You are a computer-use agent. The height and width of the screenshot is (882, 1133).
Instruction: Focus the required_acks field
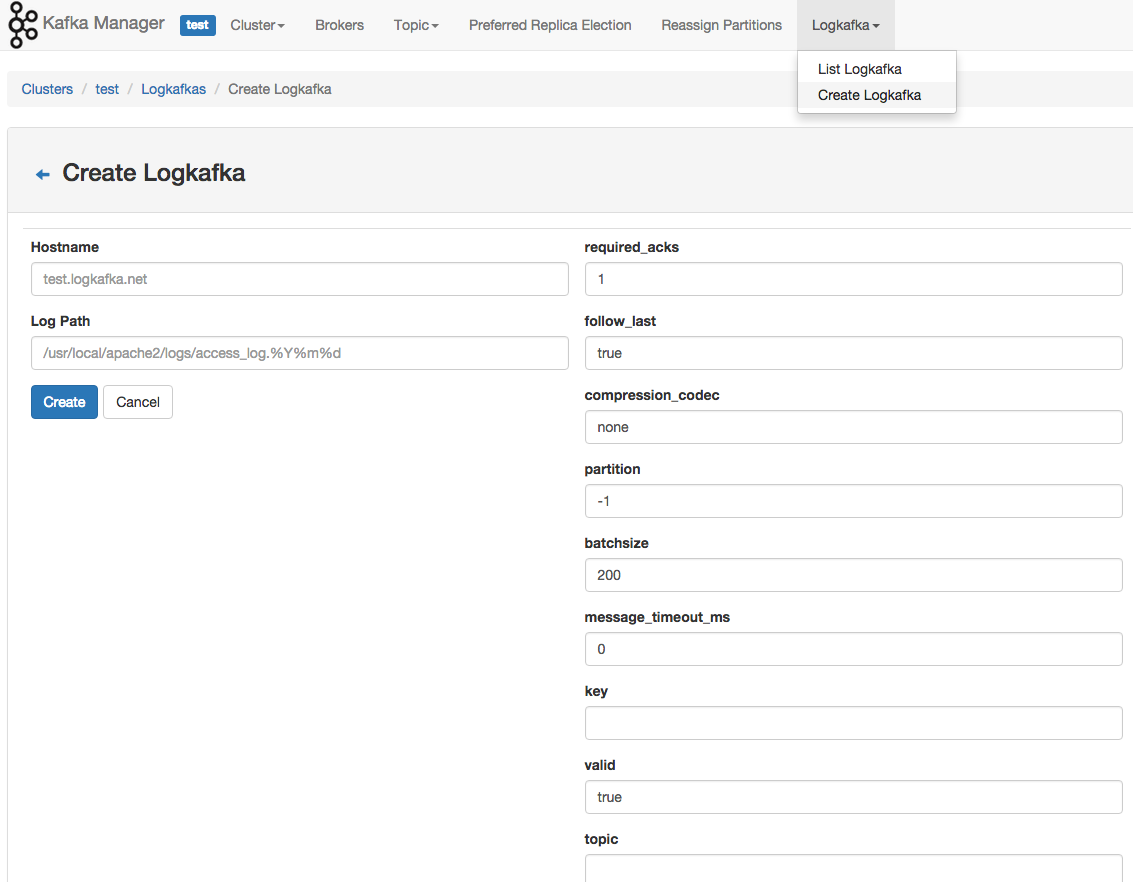[x=853, y=279]
